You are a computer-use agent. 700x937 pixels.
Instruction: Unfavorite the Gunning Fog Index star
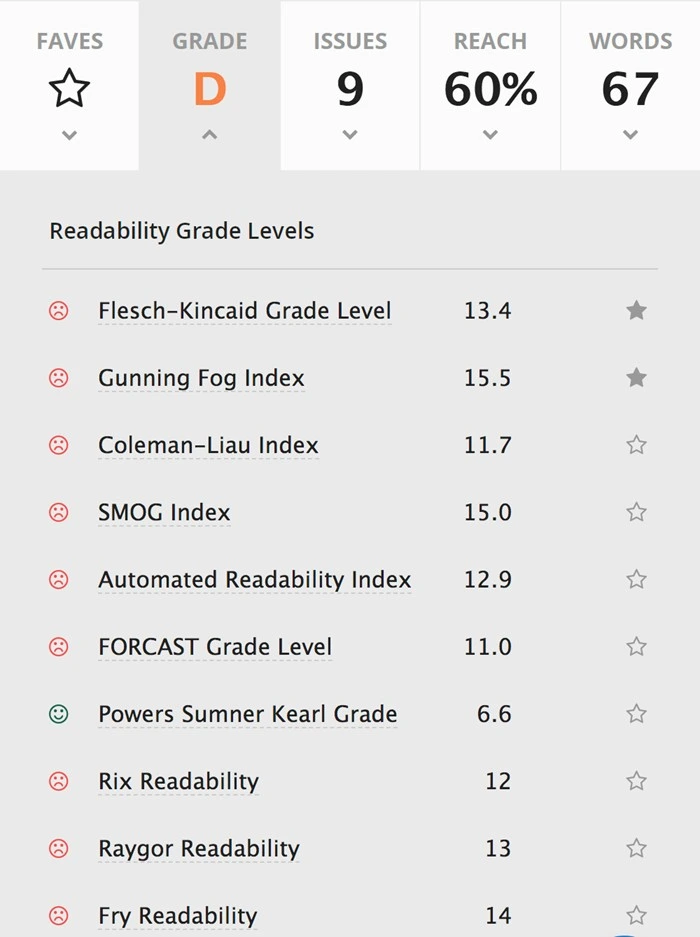636,378
